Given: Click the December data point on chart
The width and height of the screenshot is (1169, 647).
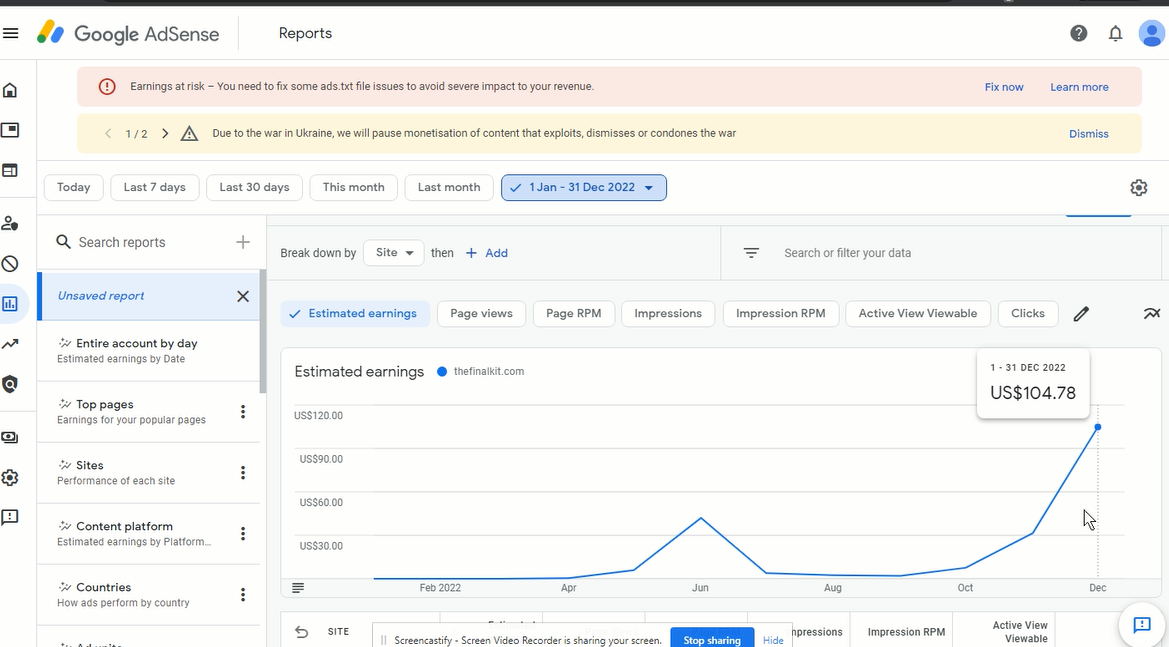Looking at the screenshot, I should [1097, 427].
